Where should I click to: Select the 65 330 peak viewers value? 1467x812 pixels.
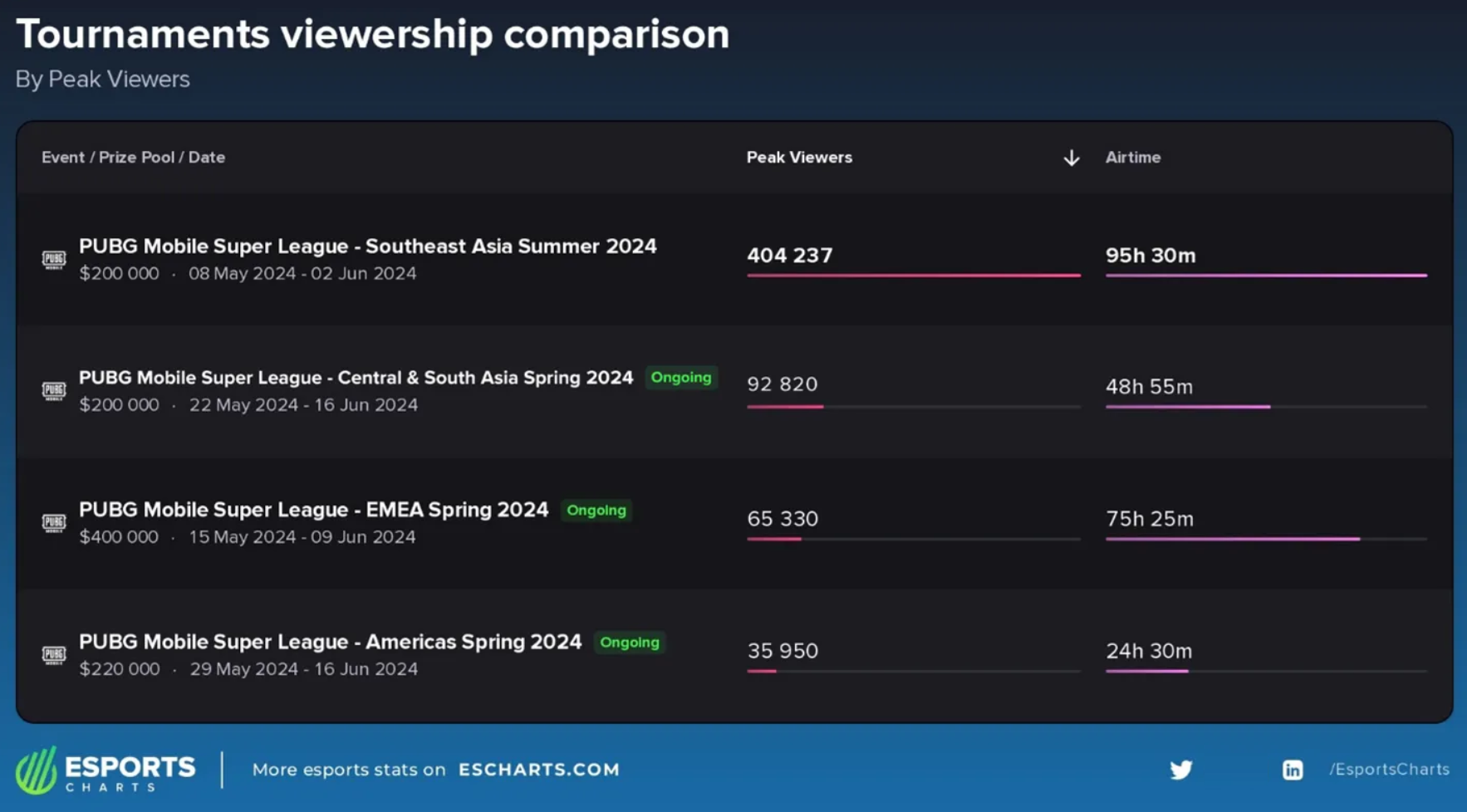(783, 519)
